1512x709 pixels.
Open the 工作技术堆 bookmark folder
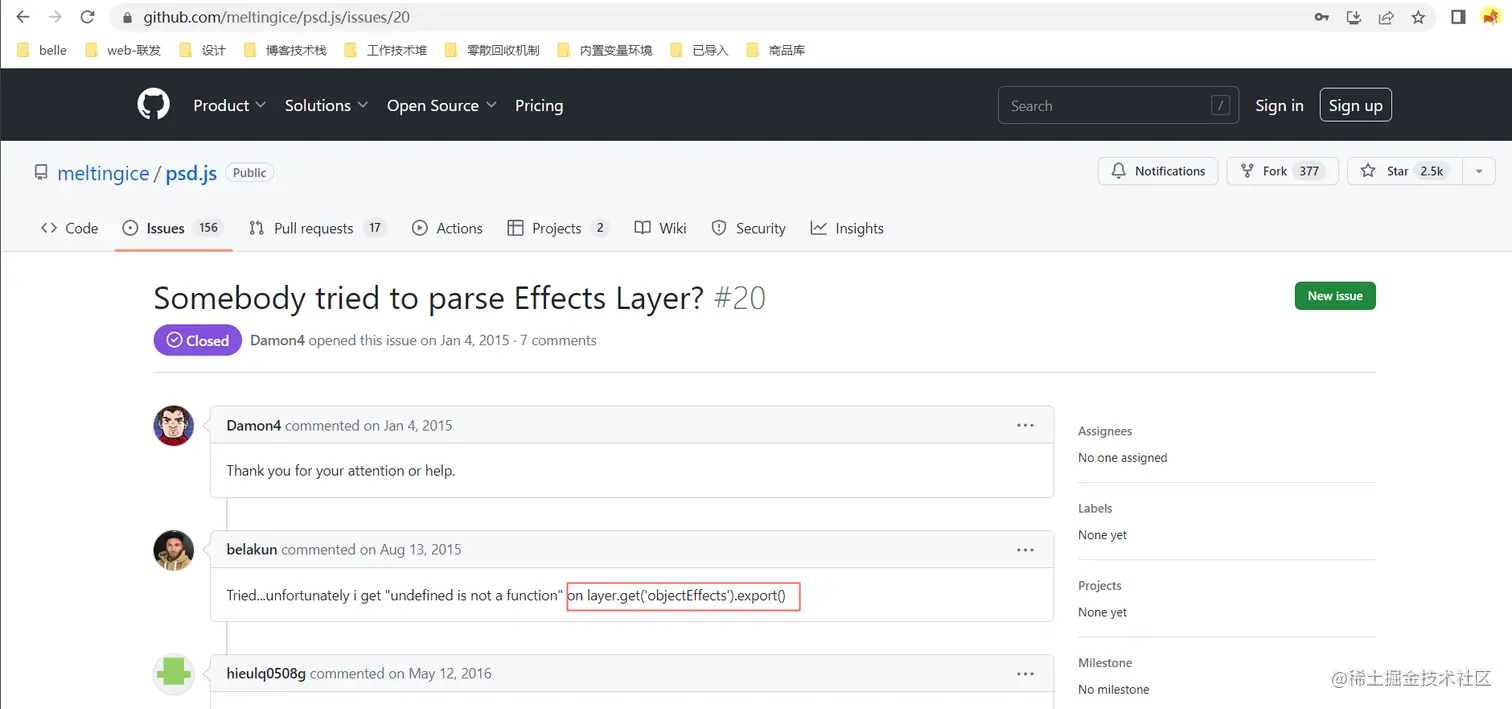tap(386, 50)
